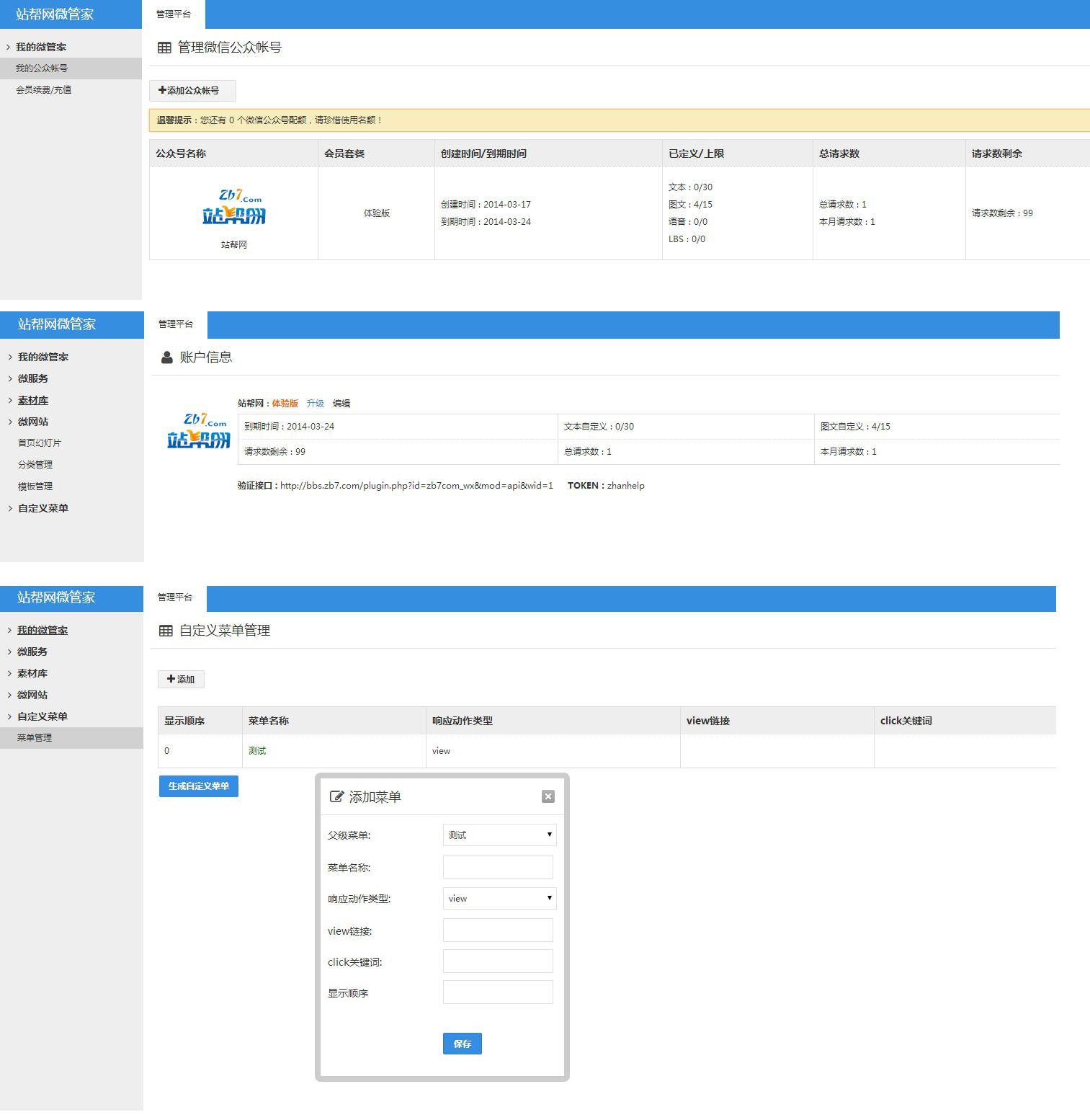Click the 添加 button in menu management
This screenshot has height=1120, width=1090.
tap(181, 679)
